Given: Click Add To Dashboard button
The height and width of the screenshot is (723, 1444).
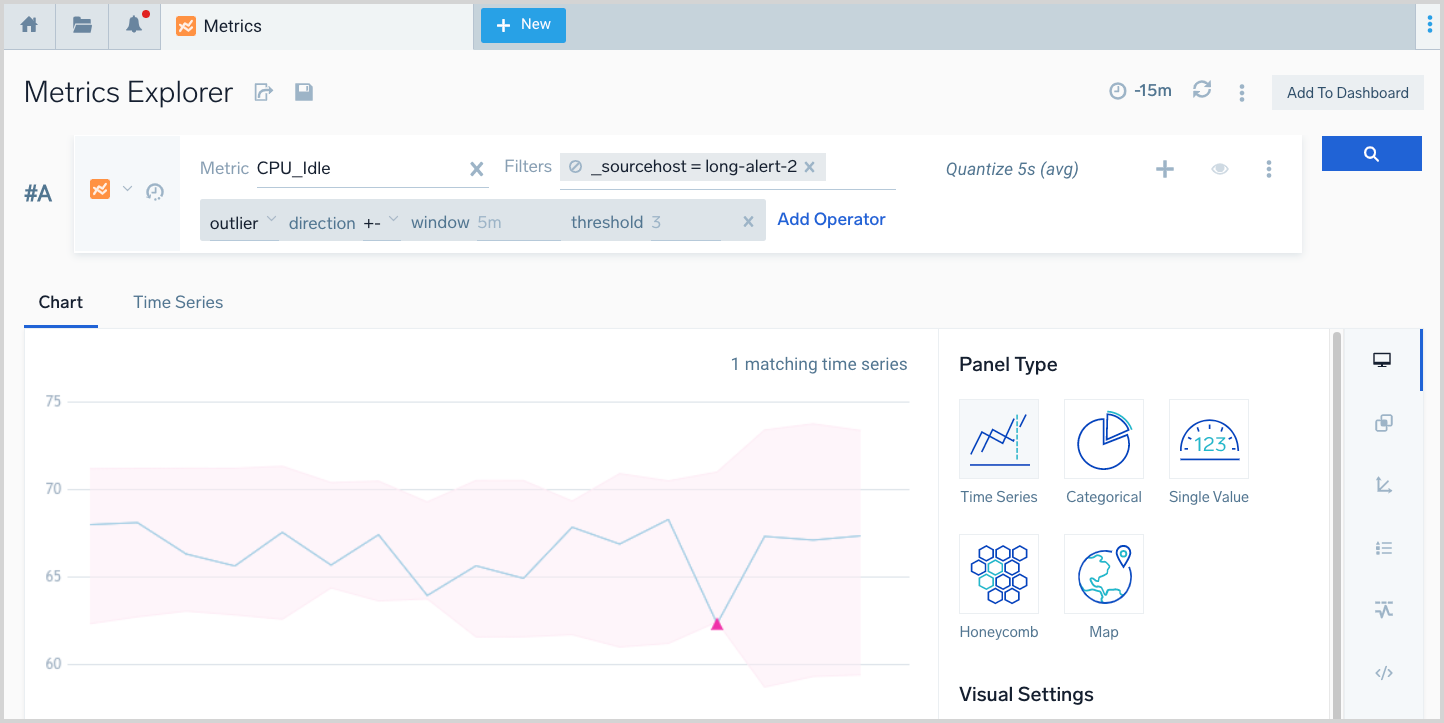Looking at the screenshot, I should [1347, 93].
